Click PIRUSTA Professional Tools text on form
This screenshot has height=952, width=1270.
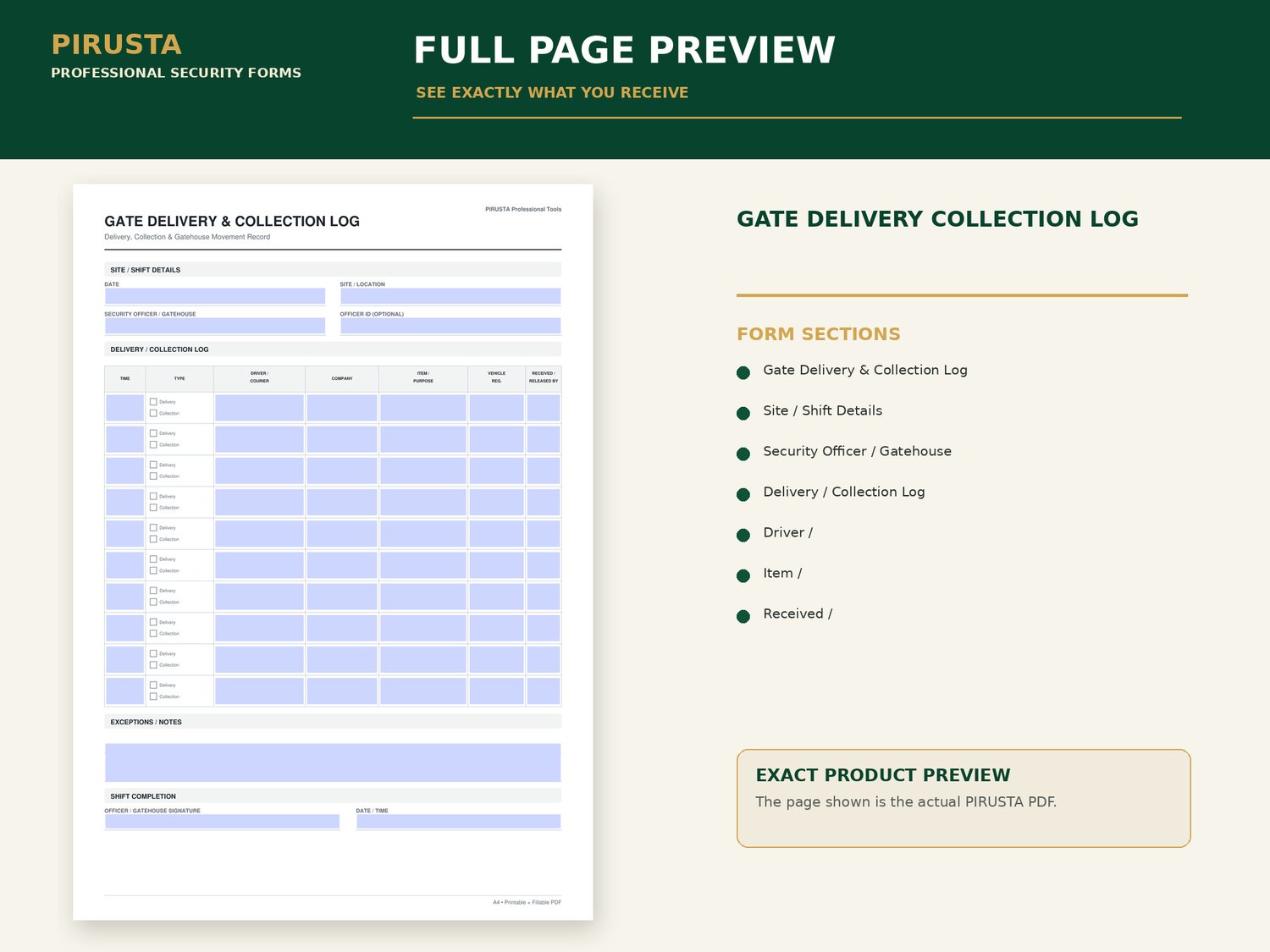pyautogui.click(x=523, y=209)
